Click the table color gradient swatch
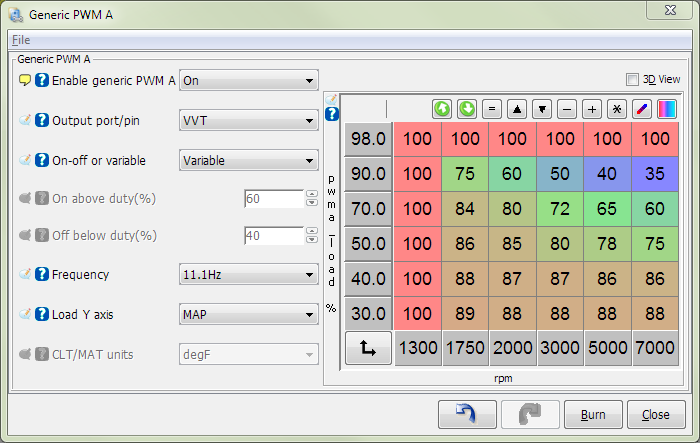700x443 pixels. coord(667,108)
